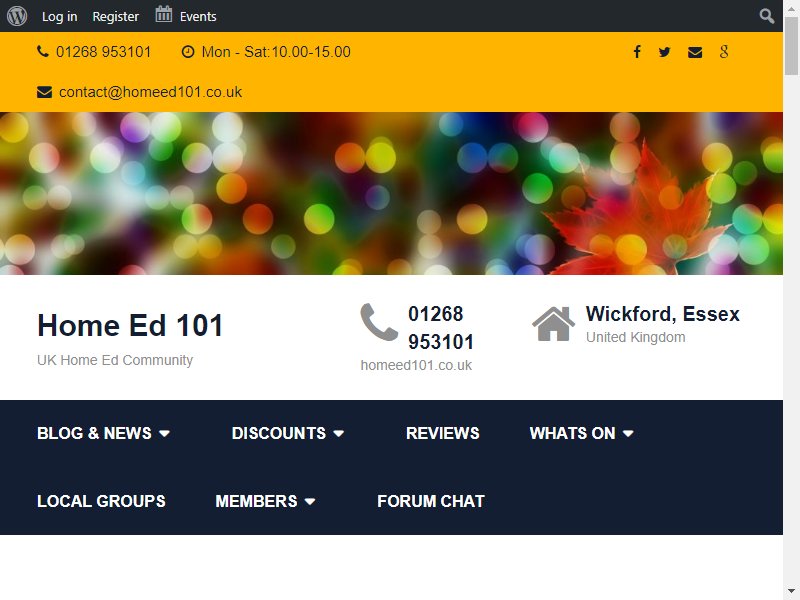Click the vertical scrollbar thumb

click(791, 46)
